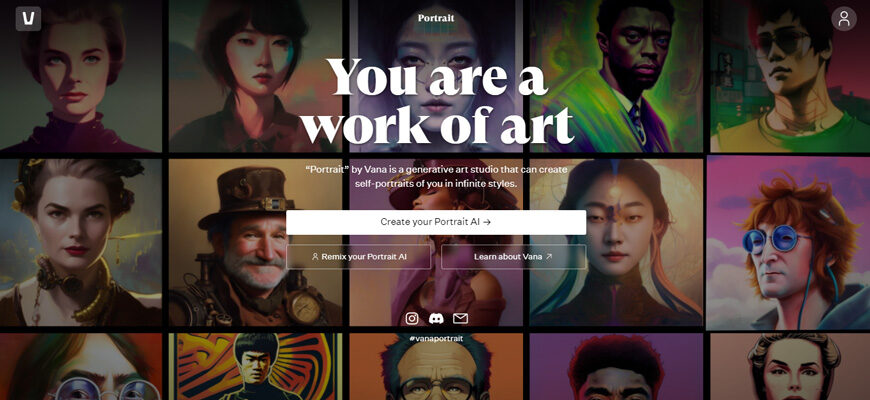Click the email envelope icon
This screenshot has height=400, width=870.
(461, 318)
